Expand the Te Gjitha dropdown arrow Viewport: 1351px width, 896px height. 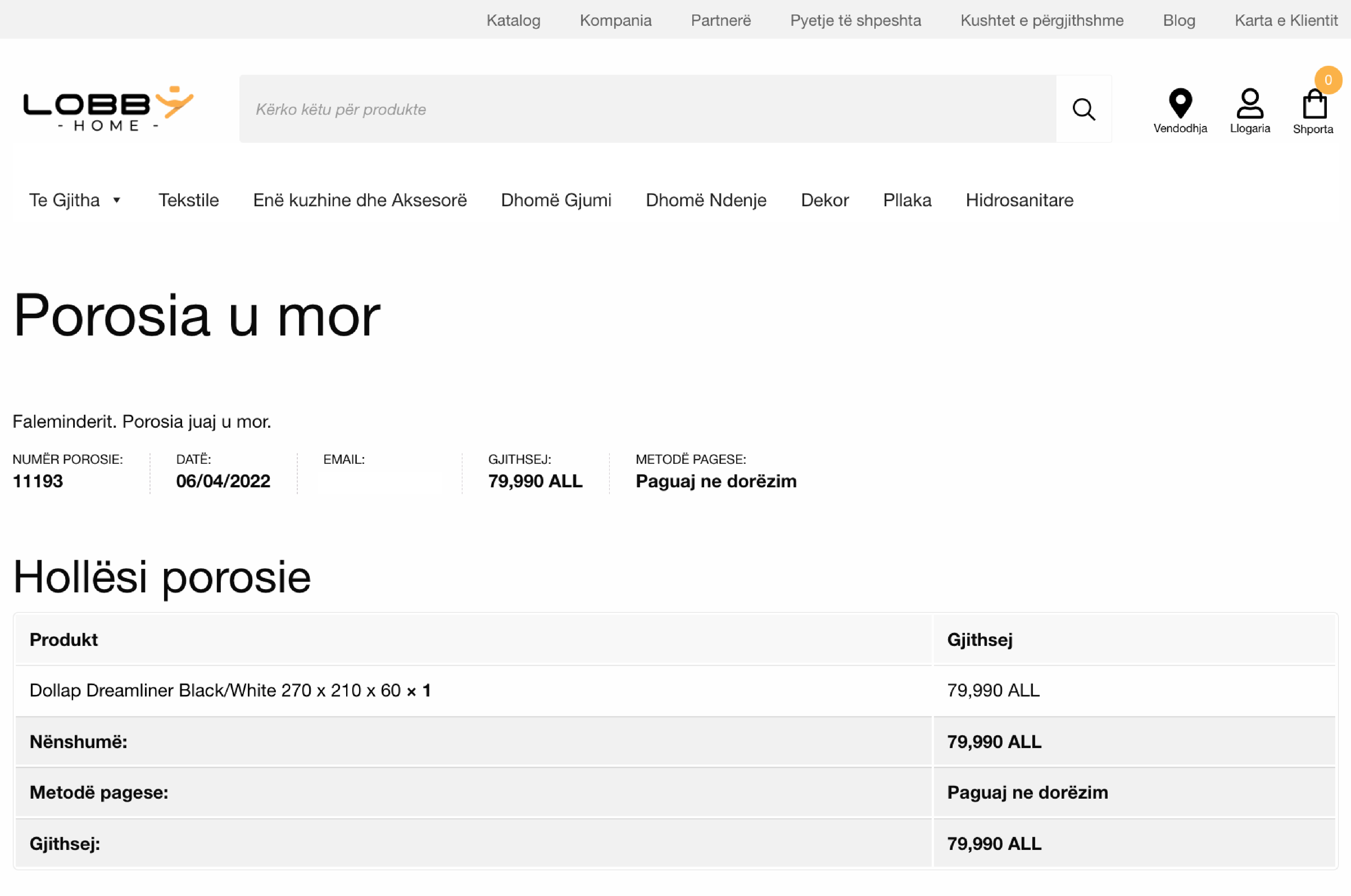(117, 200)
